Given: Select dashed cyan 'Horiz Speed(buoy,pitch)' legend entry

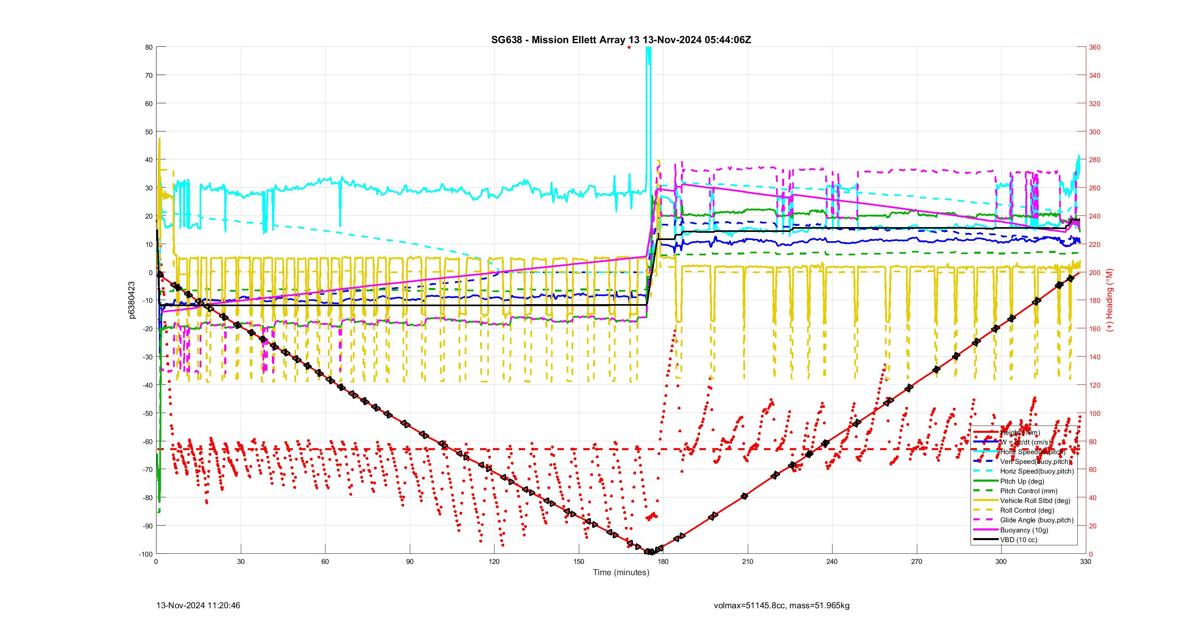Looking at the screenshot, I should click(1037, 471).
